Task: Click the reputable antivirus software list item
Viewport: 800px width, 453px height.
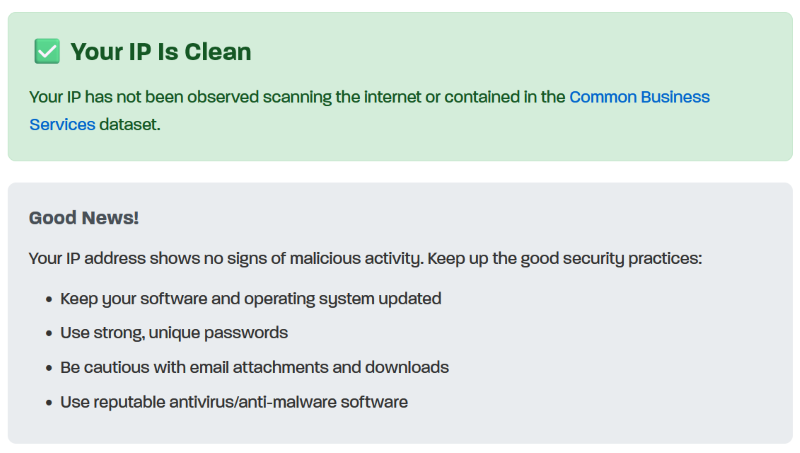Action: pos(234,402)
